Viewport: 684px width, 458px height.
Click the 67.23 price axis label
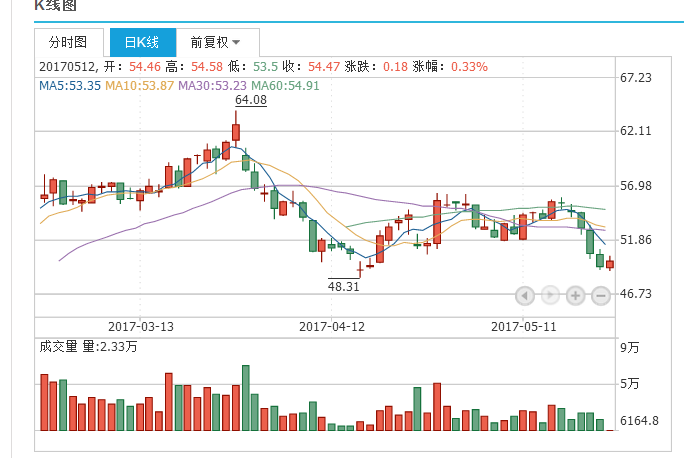point(636,78)
